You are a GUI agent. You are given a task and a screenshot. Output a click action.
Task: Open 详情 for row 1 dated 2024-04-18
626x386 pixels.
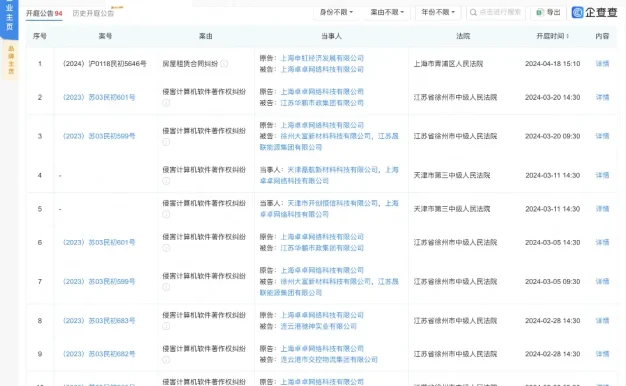[x=602, y=63]
